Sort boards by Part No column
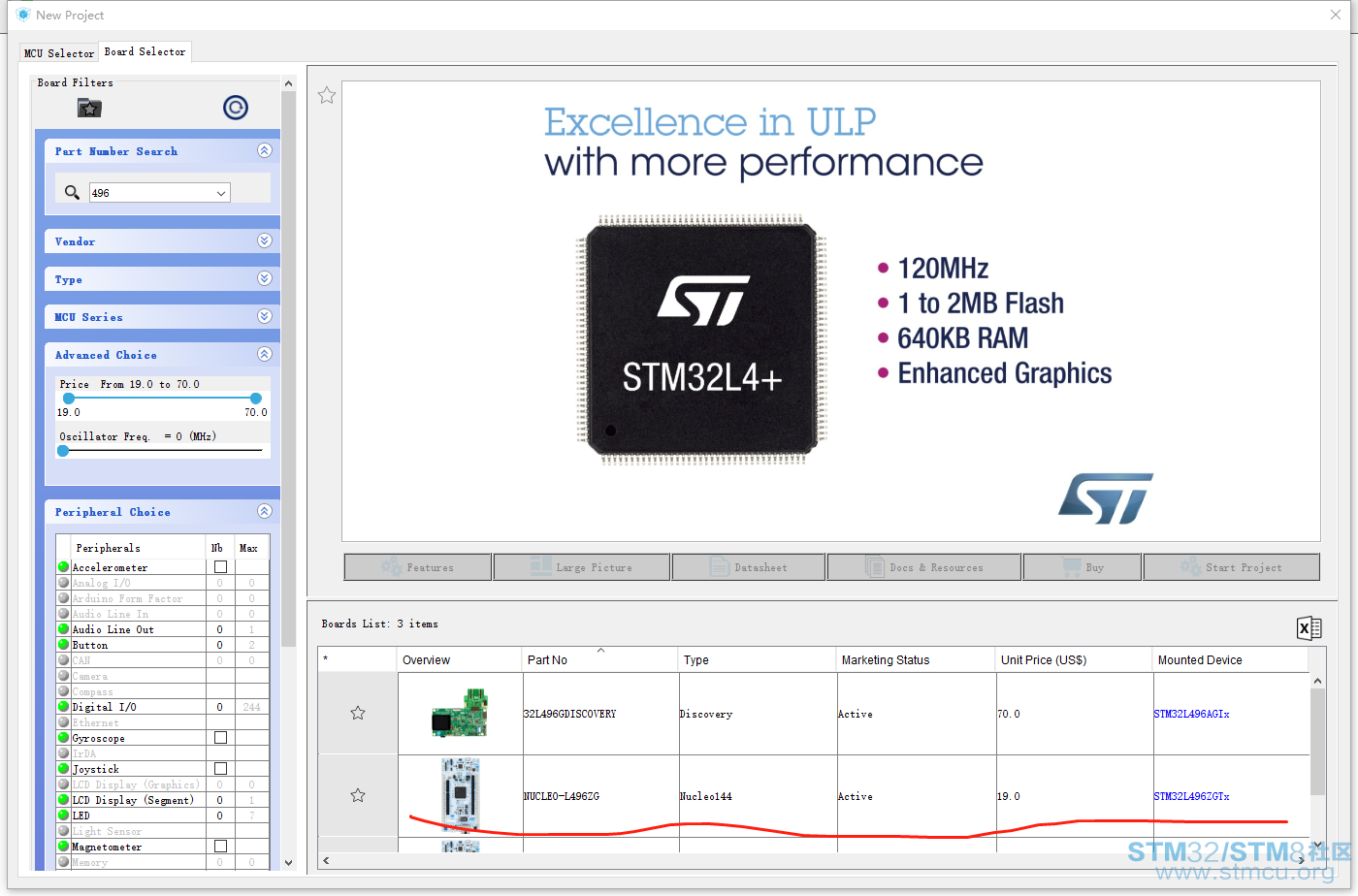 [x=600, y=659]
